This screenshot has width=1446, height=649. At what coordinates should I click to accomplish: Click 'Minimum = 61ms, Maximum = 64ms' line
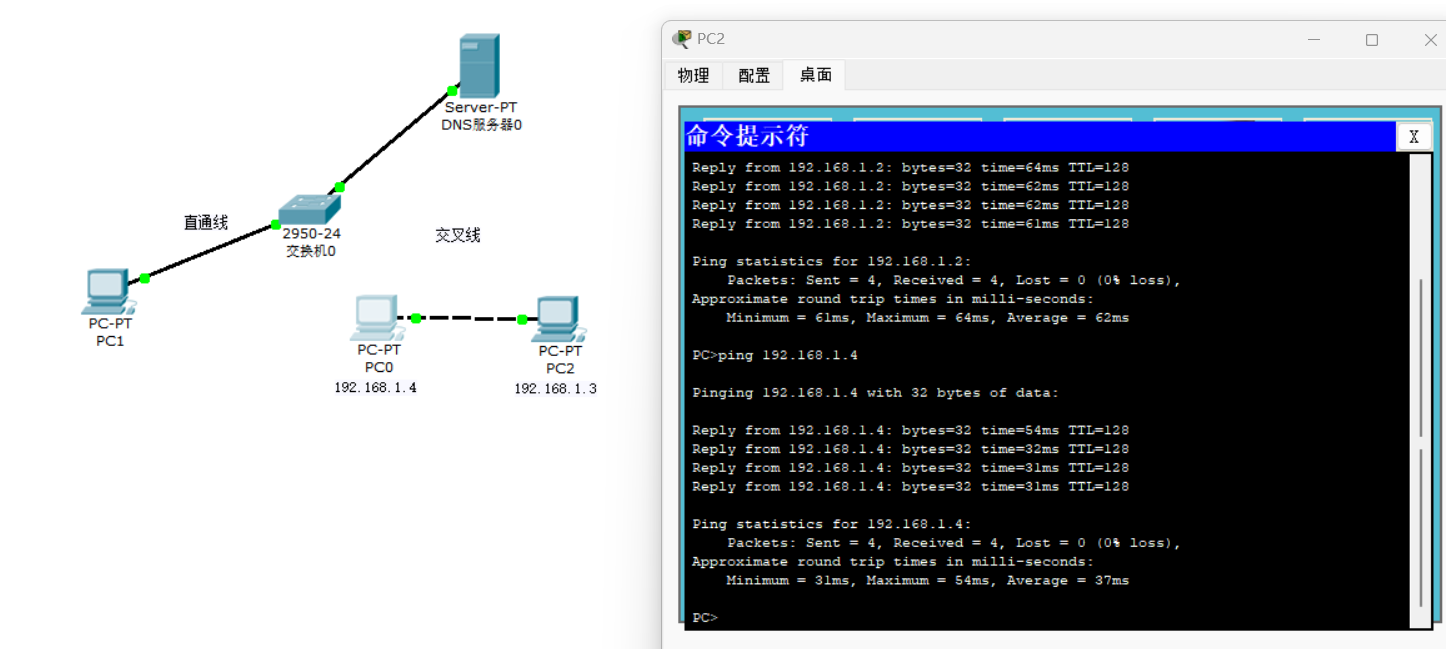[x=928, y=318]
